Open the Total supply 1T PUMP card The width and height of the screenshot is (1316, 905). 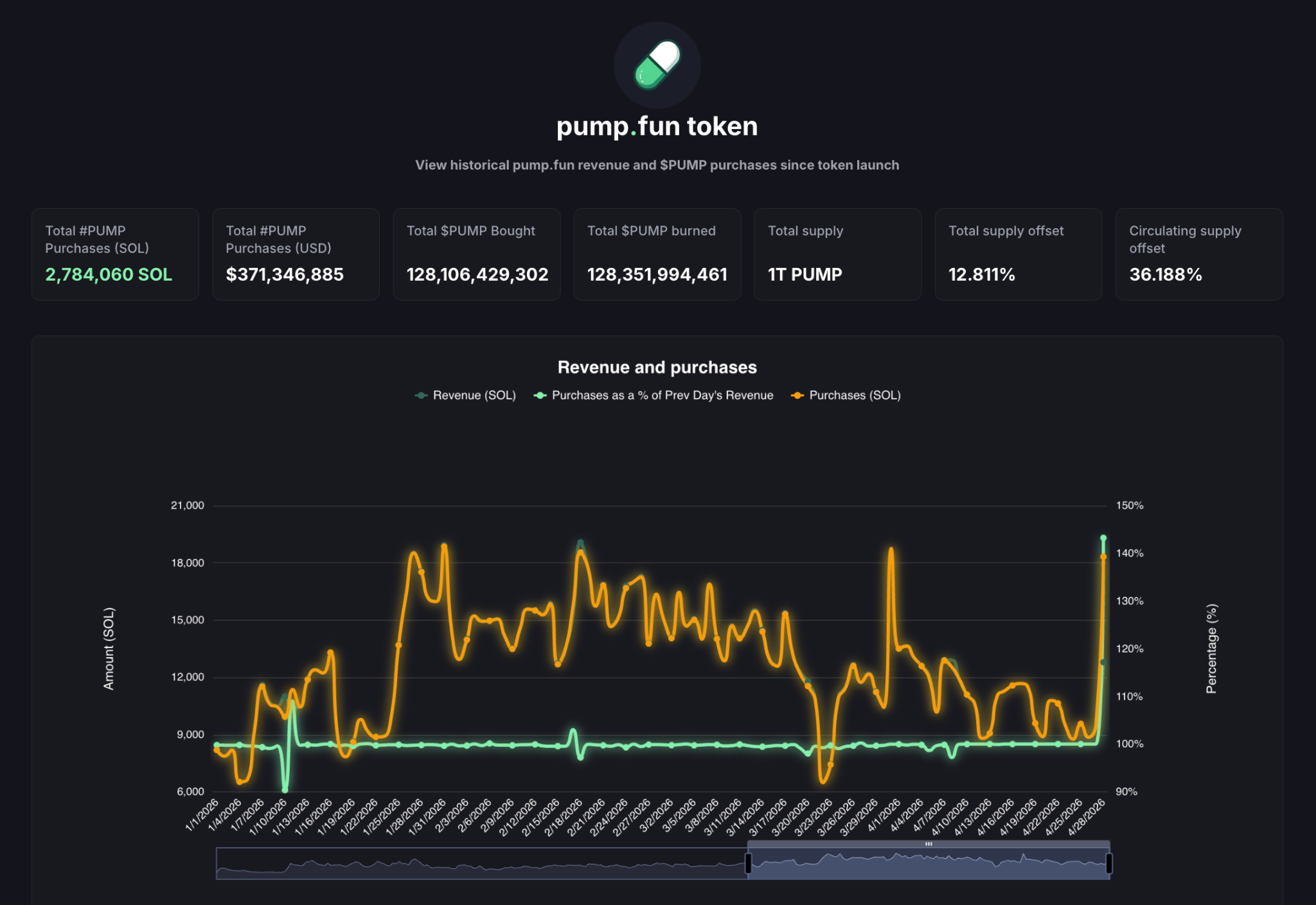click(x=837, y=254)
